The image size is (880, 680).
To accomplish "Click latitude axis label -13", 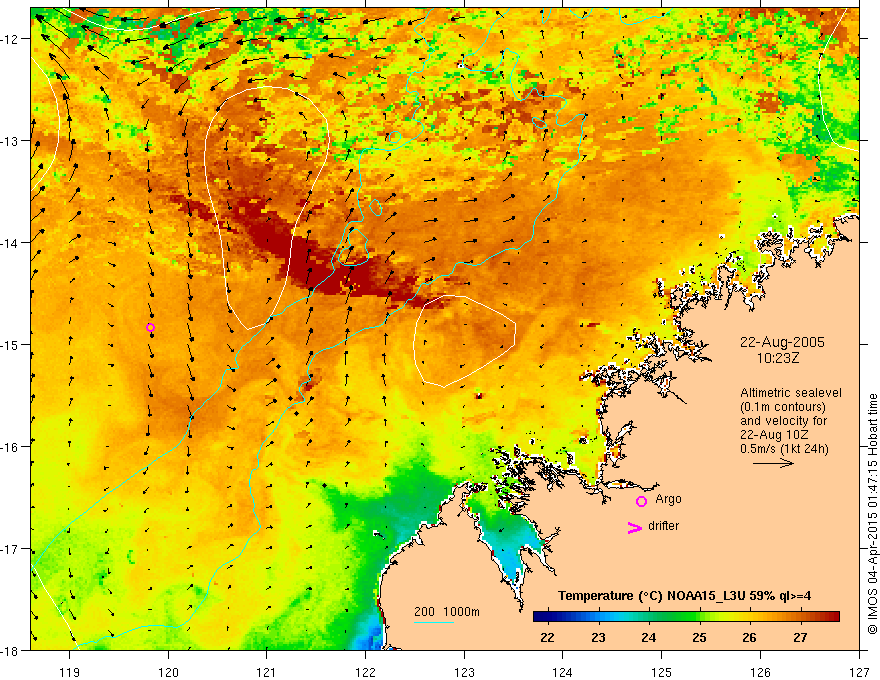I will (x=10, y=141).
